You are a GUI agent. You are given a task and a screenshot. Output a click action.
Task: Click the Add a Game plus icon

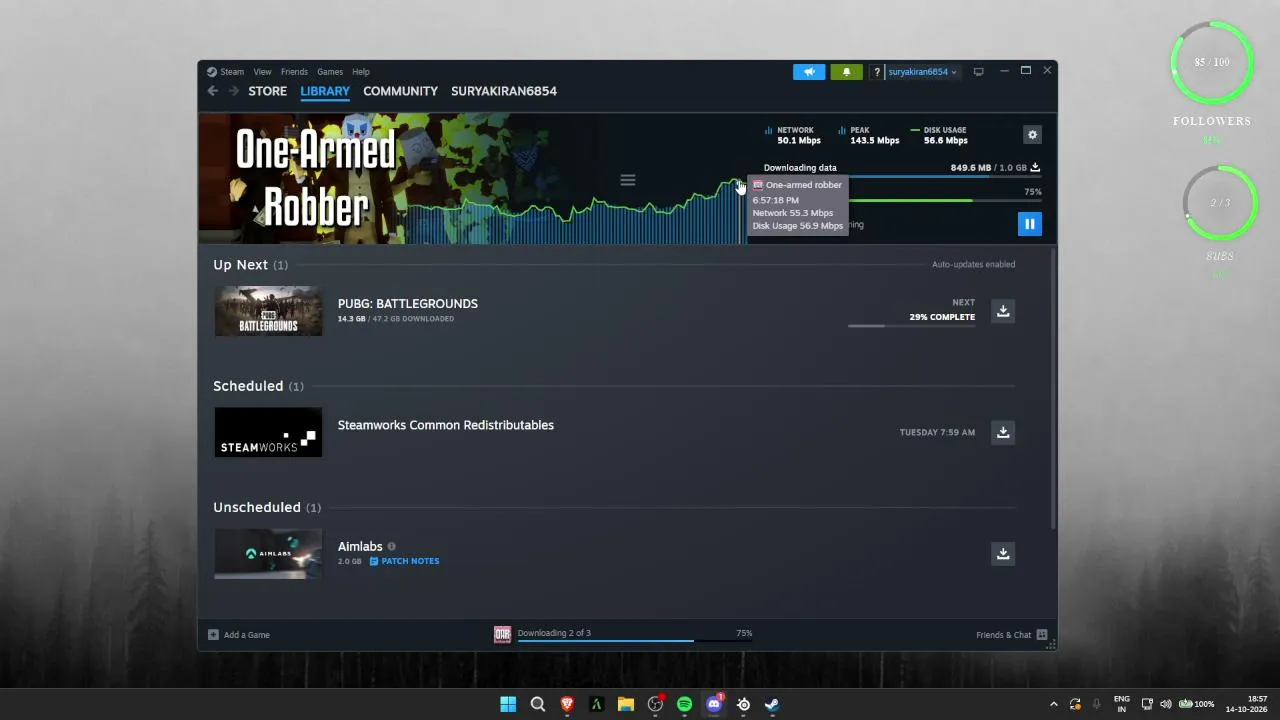click(213, 635)
